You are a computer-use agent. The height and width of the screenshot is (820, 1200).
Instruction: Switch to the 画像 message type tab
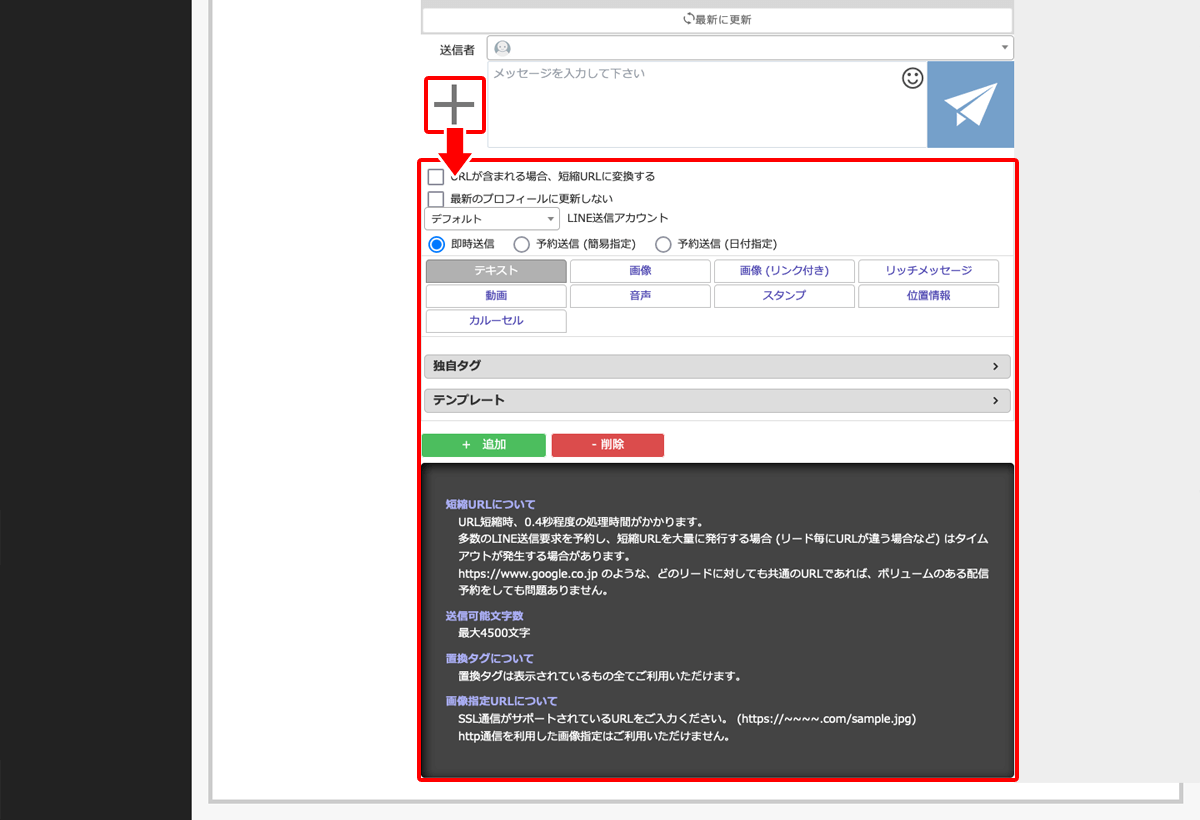point(640,271)
